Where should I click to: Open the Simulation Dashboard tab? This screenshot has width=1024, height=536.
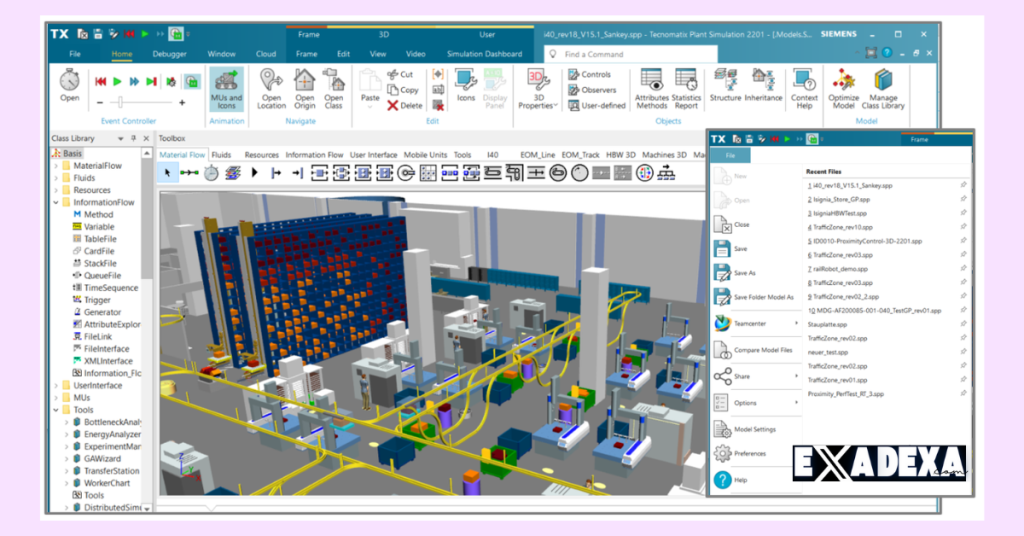pos(484,54)
